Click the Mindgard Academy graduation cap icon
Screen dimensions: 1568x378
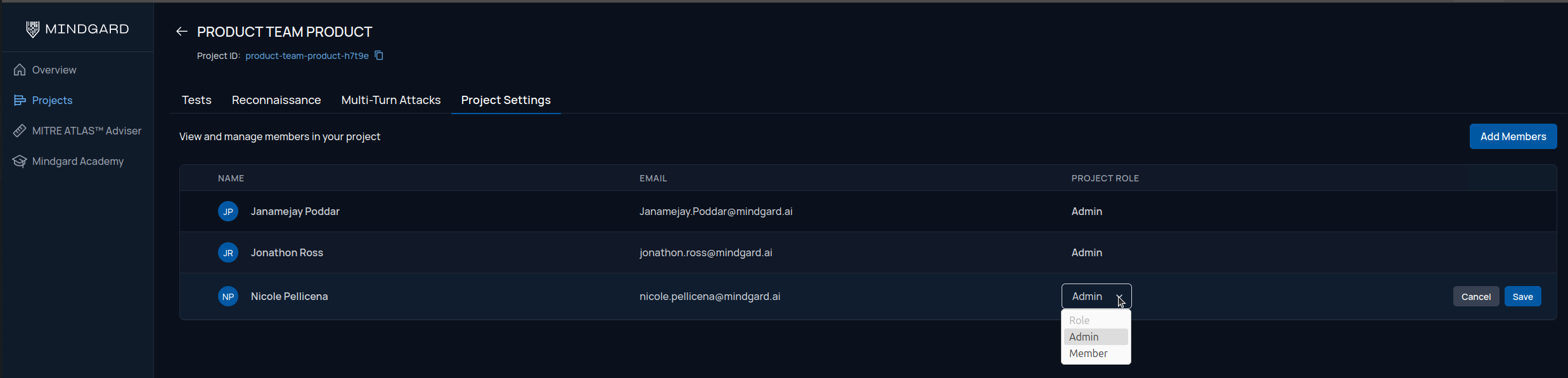20,161
